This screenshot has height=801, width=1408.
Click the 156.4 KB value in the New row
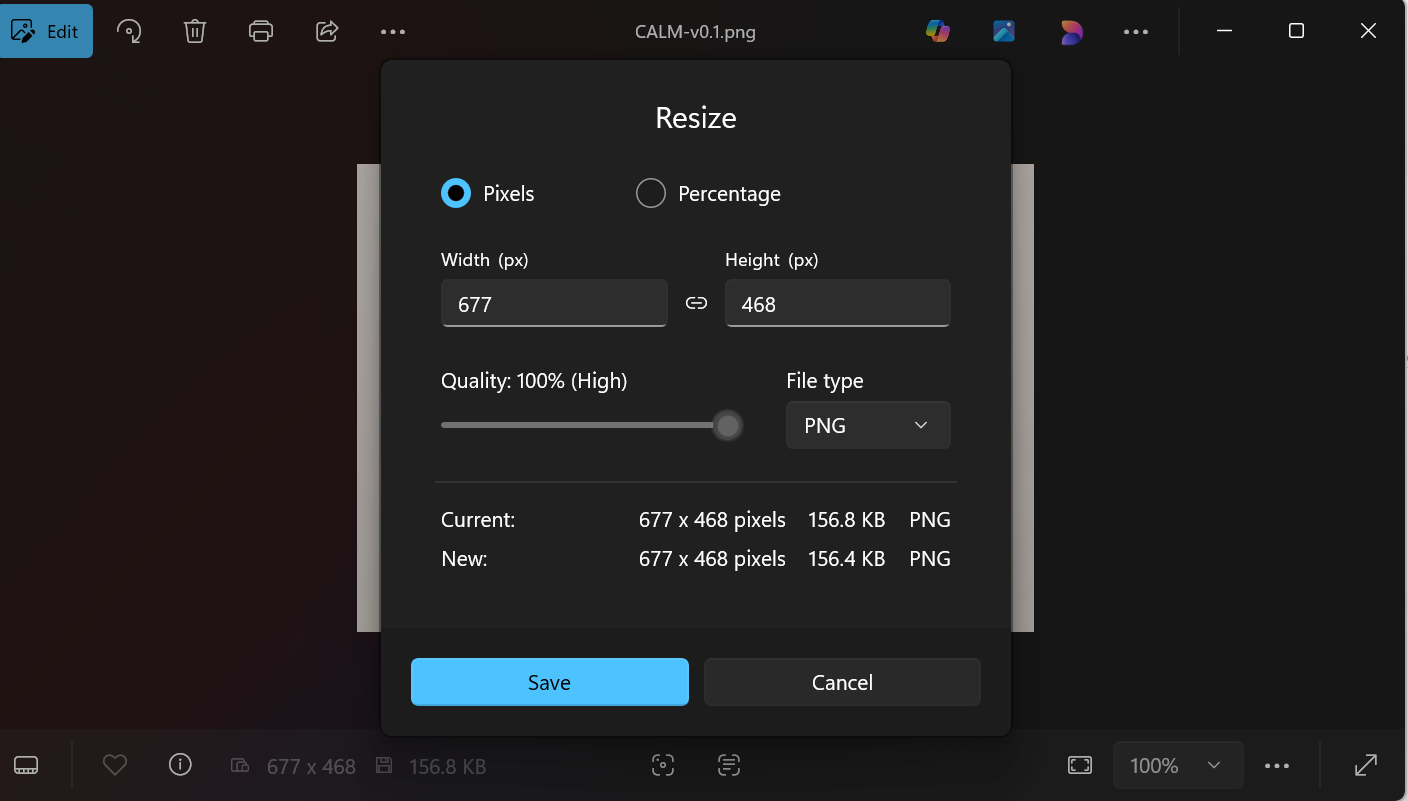tap(847, 559)
